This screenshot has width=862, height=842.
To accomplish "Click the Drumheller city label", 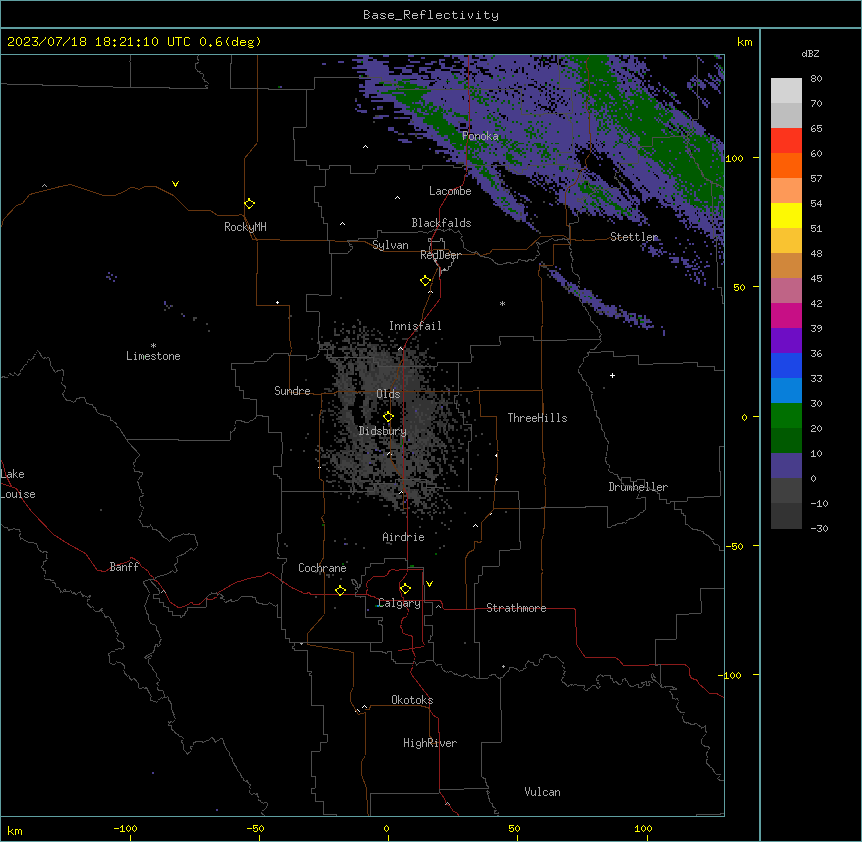I will [638, 487].
